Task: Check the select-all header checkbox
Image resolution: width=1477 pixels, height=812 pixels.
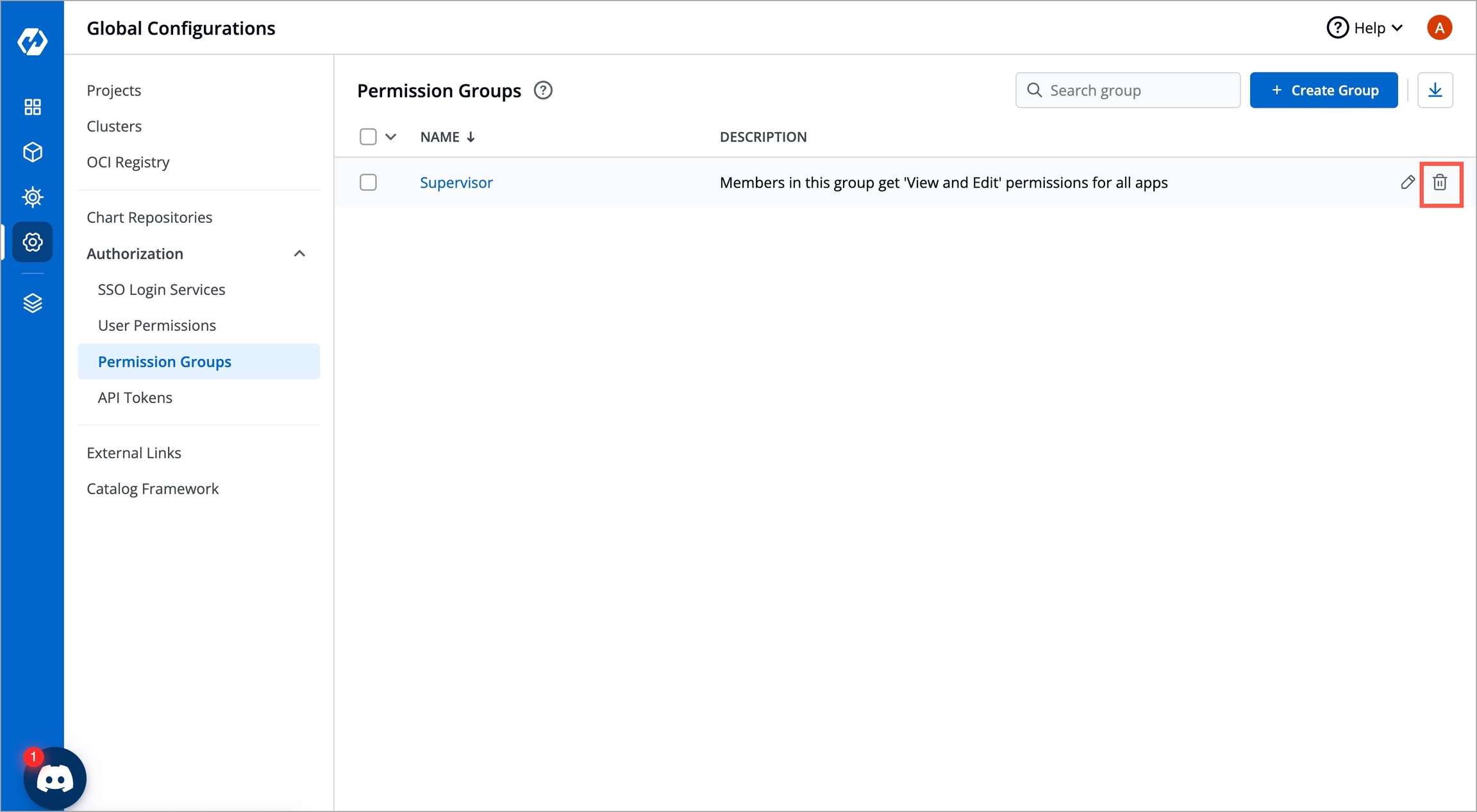Action: pyautogui.click(x=368, y=137)
